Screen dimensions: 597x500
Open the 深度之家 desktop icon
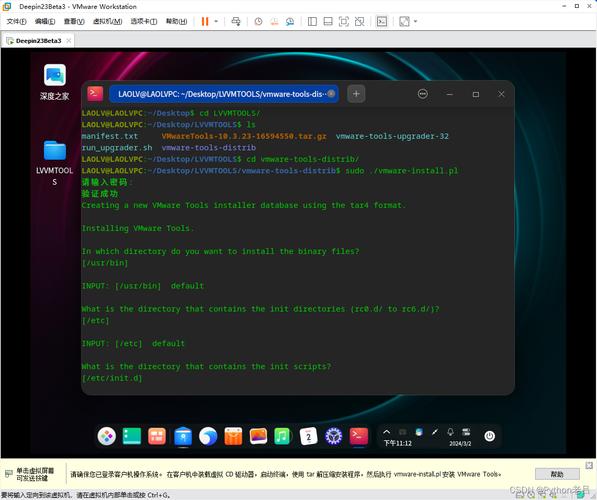pos(54,82)
